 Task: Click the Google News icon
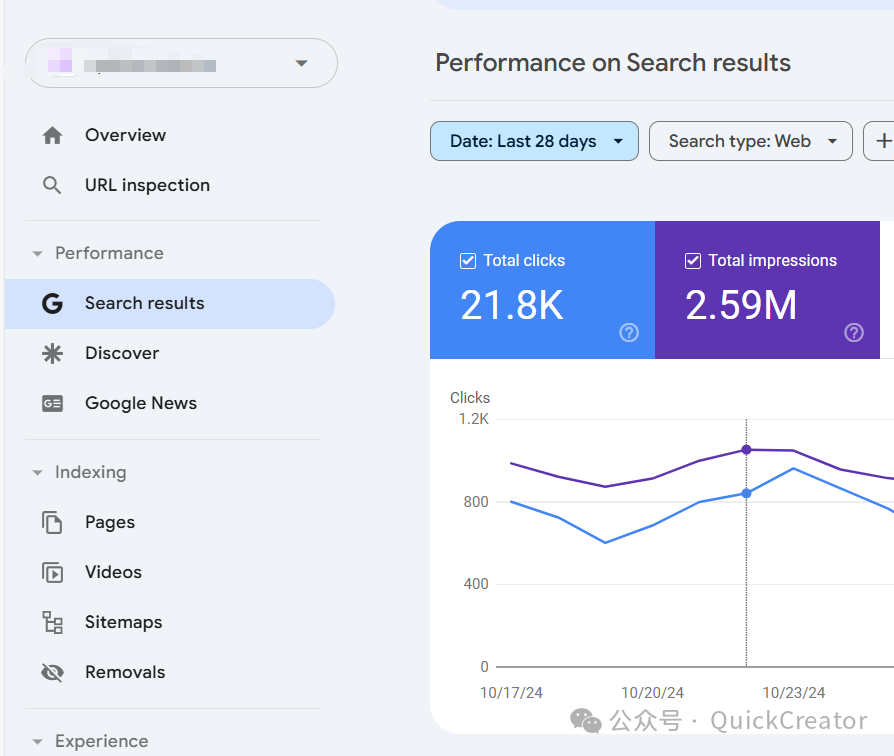(x=53, y=404)
